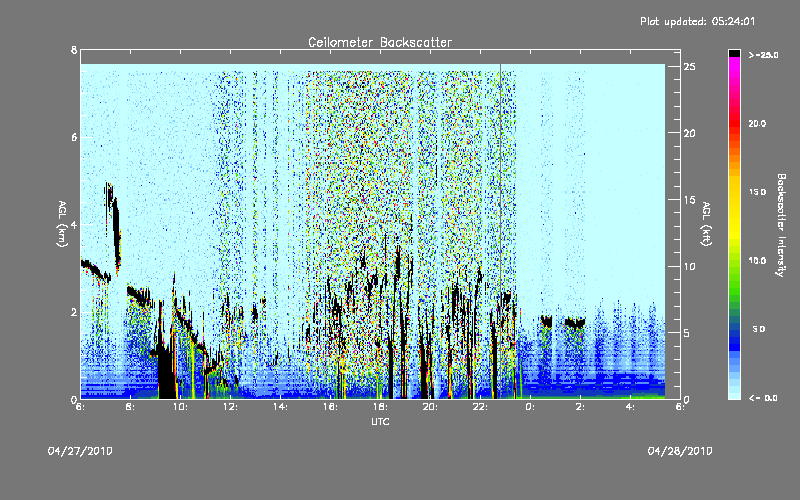800x500 pixels.
Task: Click the '22:' UTC time tick label
Action: coord(480,407)
